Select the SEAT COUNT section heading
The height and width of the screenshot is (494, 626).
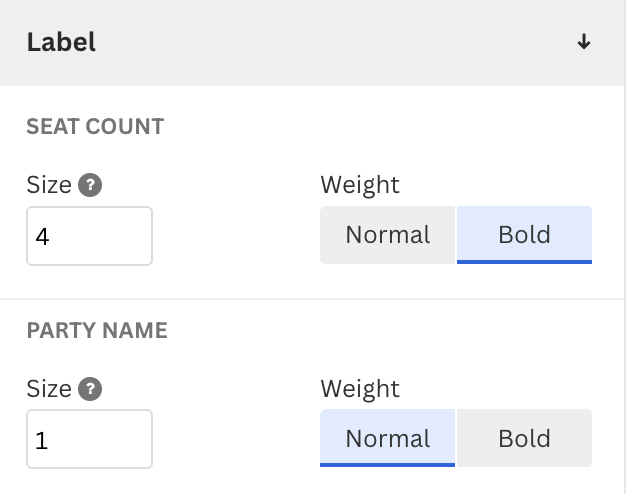click(95, 127)
